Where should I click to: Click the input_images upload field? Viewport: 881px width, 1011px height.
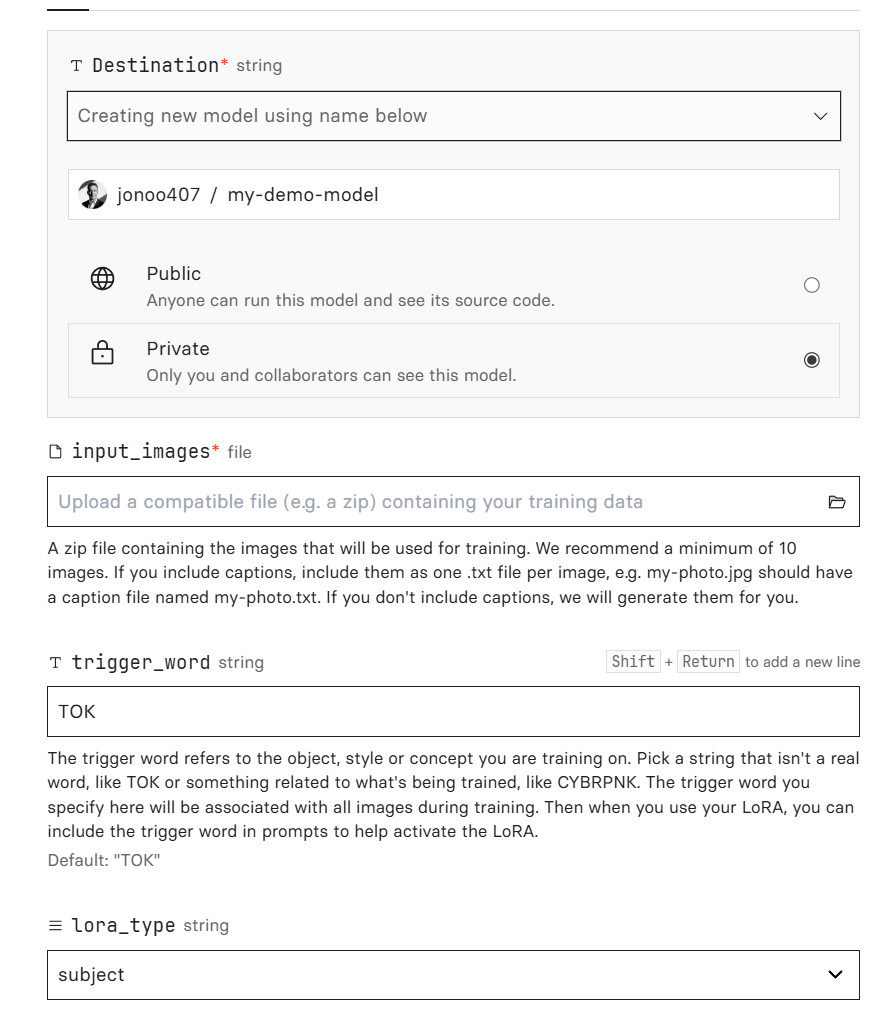pos(430,502)
